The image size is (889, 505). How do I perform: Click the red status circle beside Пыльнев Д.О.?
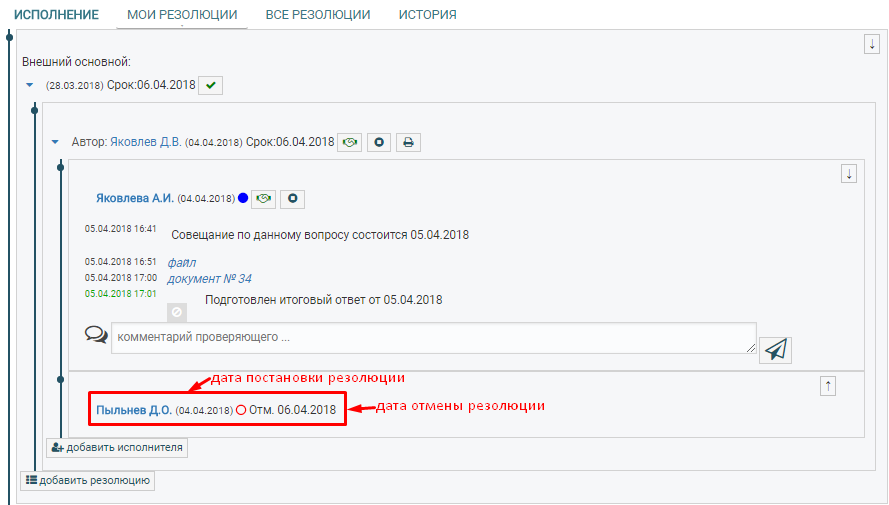[x=241, y=410]
